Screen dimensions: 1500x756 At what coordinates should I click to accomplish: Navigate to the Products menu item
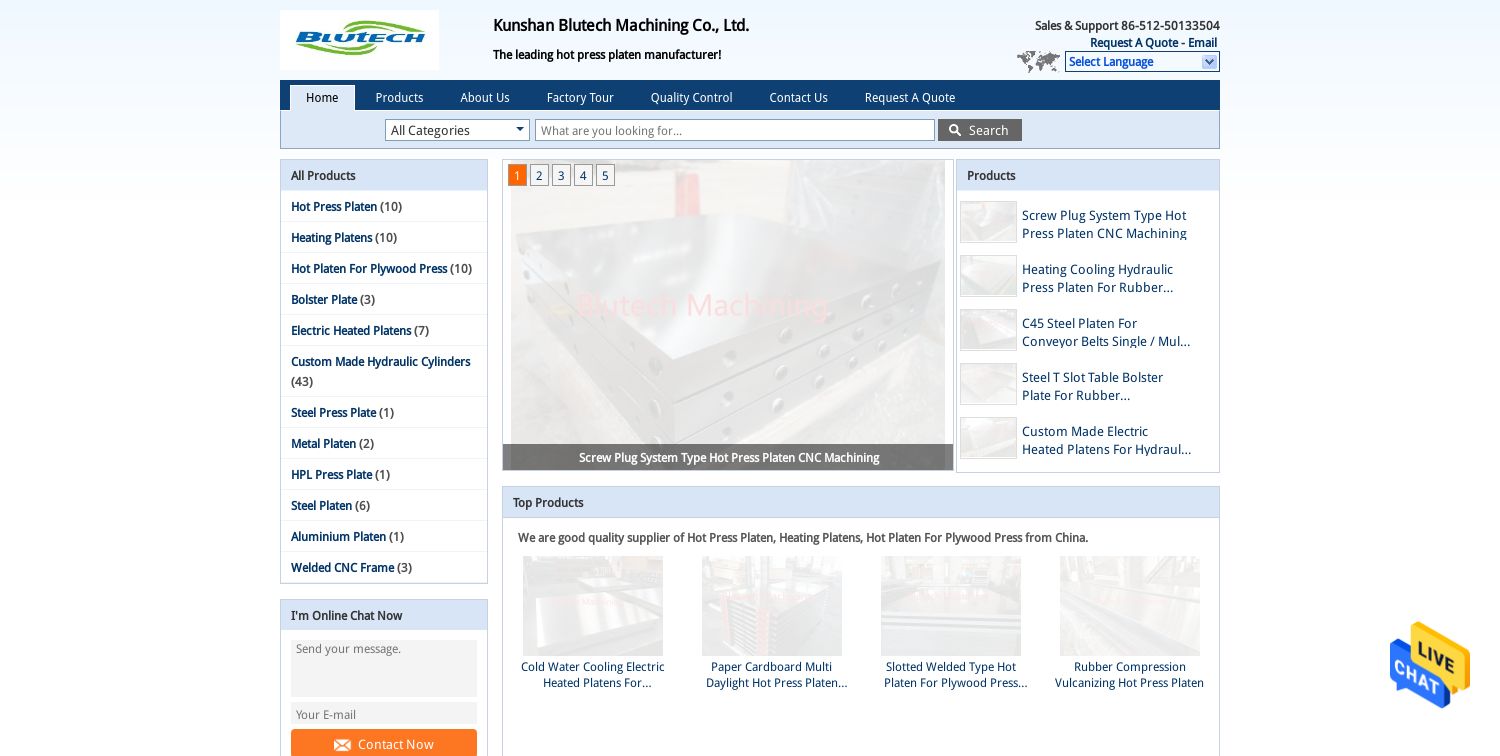[399, 97]
